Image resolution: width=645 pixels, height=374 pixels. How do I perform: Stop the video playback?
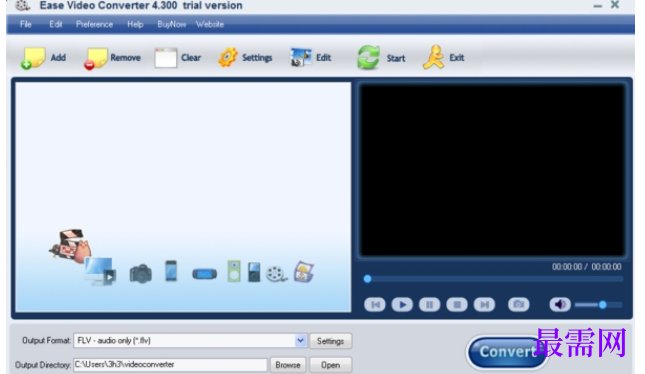(x=457, y=304)
